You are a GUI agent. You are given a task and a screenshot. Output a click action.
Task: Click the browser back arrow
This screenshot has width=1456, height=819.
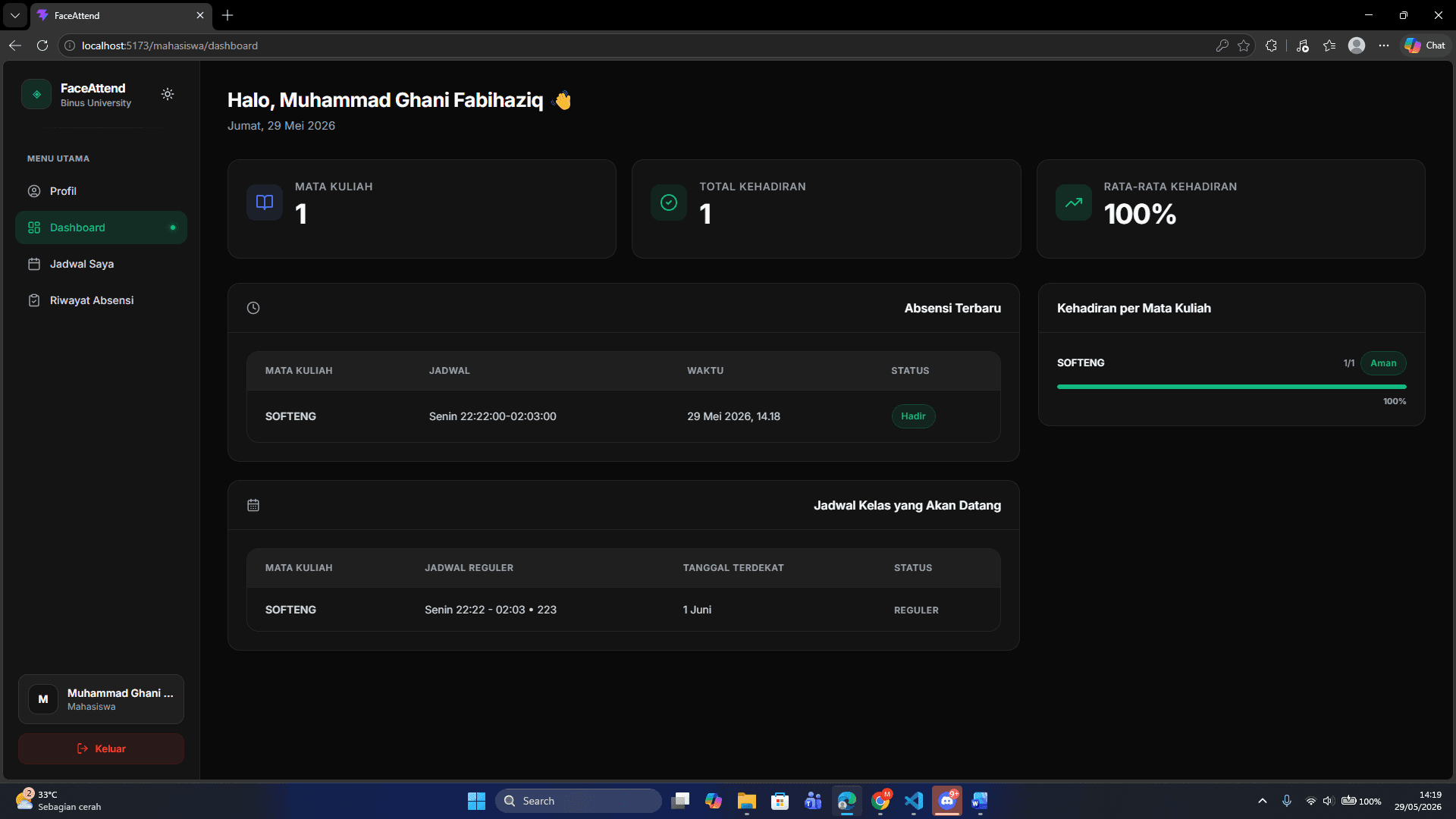click(x=15, y=45)
